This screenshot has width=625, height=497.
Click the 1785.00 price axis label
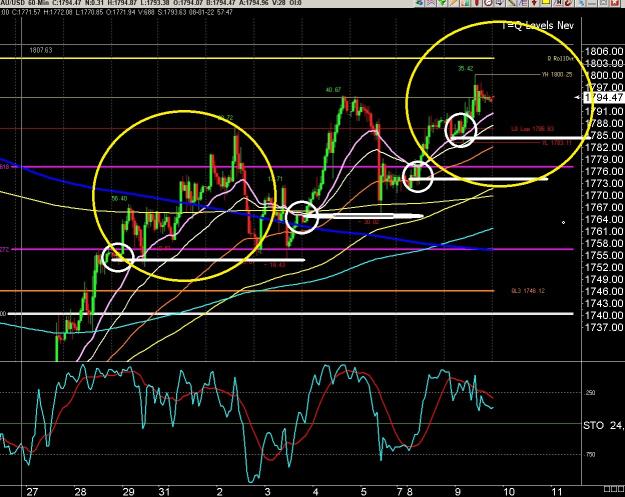pos(604,135)
